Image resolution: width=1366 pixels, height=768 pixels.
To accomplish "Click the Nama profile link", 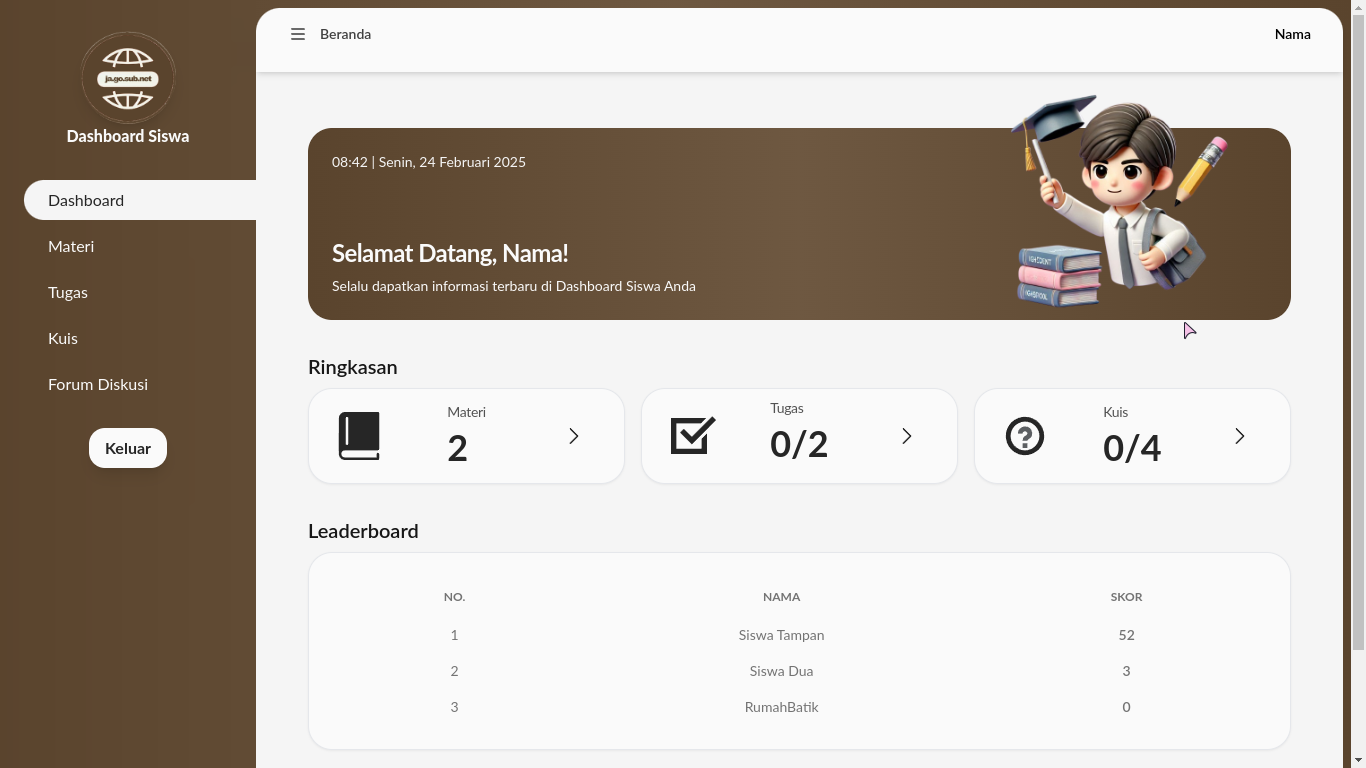I will (1292, 34).
